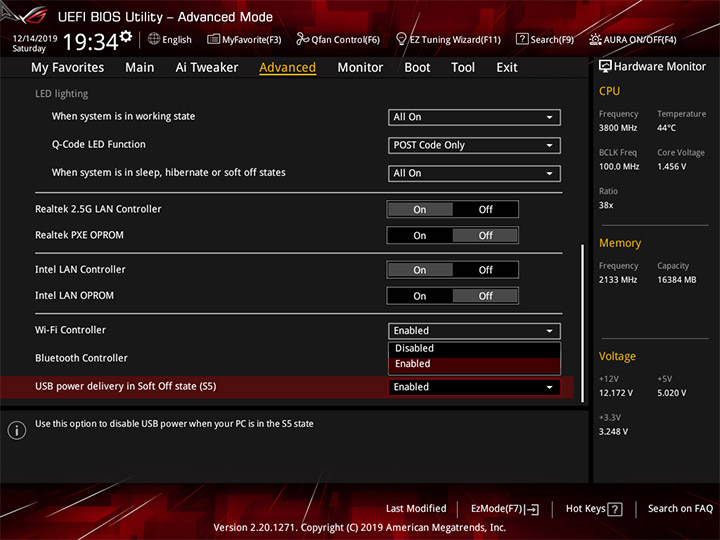Click the Hot Keys question mark icon
The width and height of the screenshot is (720, 540).
(x=614, y=509)
